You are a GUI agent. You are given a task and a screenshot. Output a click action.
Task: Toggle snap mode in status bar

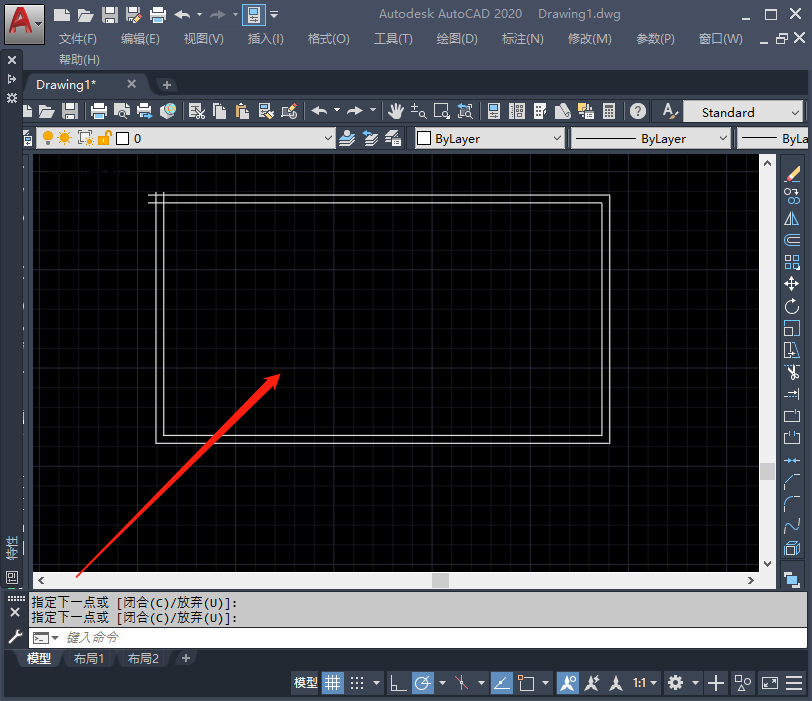click(x=357, y=683)
